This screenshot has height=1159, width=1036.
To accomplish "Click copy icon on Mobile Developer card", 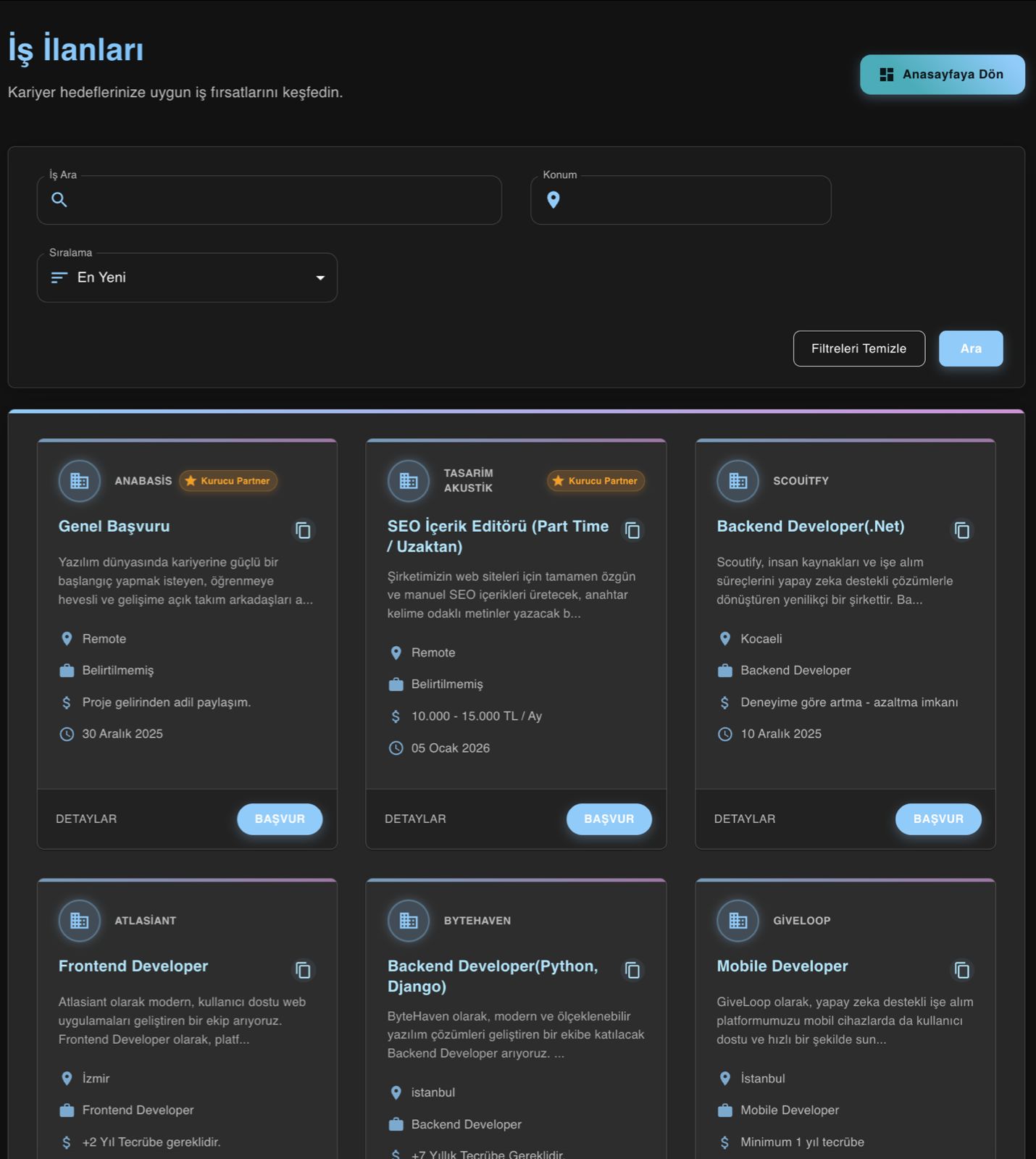I will [x=961, y=970].
